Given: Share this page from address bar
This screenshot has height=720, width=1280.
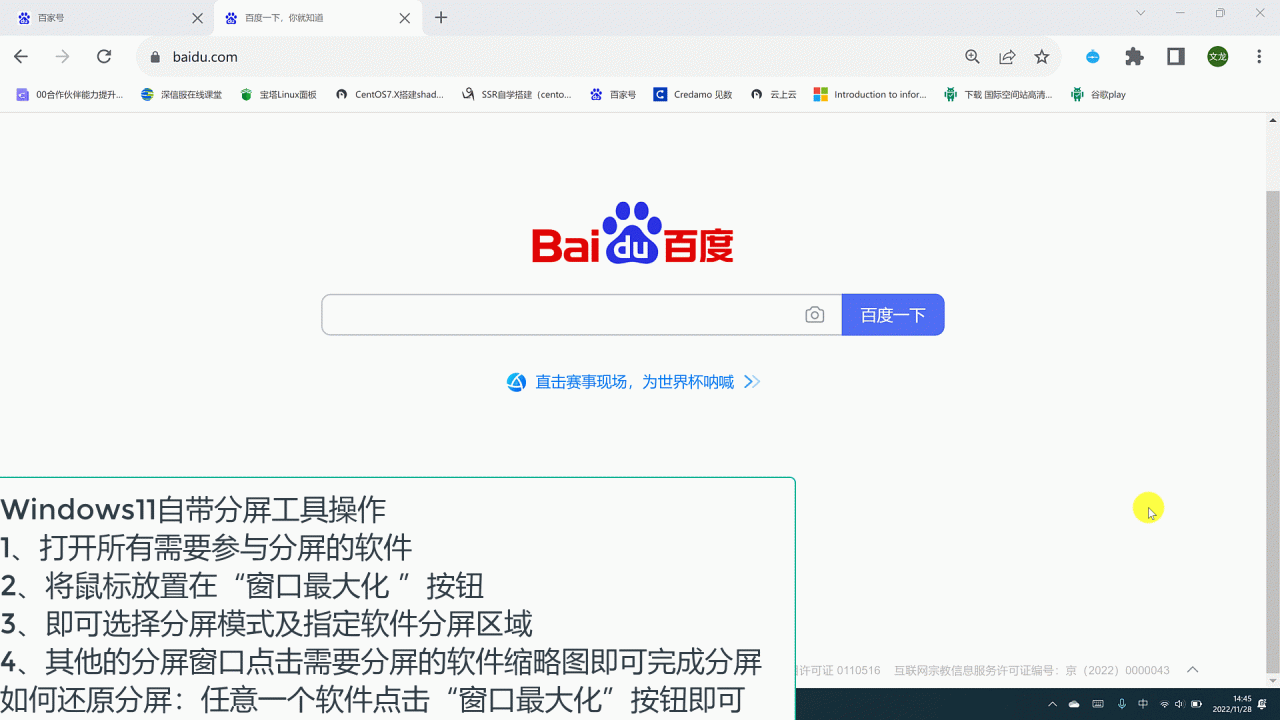Looking at the screenshot, I should [1007, 57].
